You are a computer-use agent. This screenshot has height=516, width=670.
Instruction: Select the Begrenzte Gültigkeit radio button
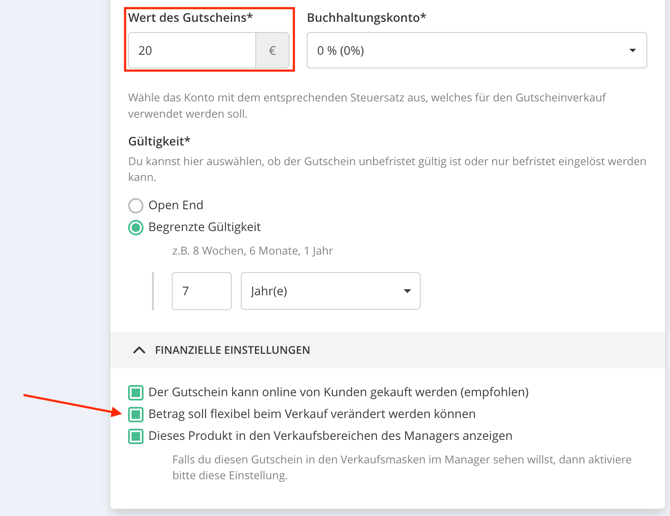(x=136, y=228)
